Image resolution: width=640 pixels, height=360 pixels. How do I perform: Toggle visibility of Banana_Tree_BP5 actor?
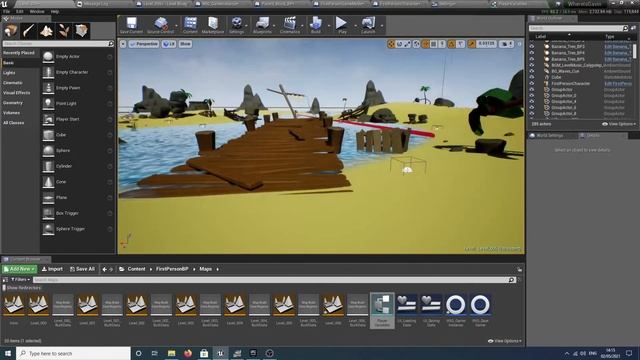(531, 59)
